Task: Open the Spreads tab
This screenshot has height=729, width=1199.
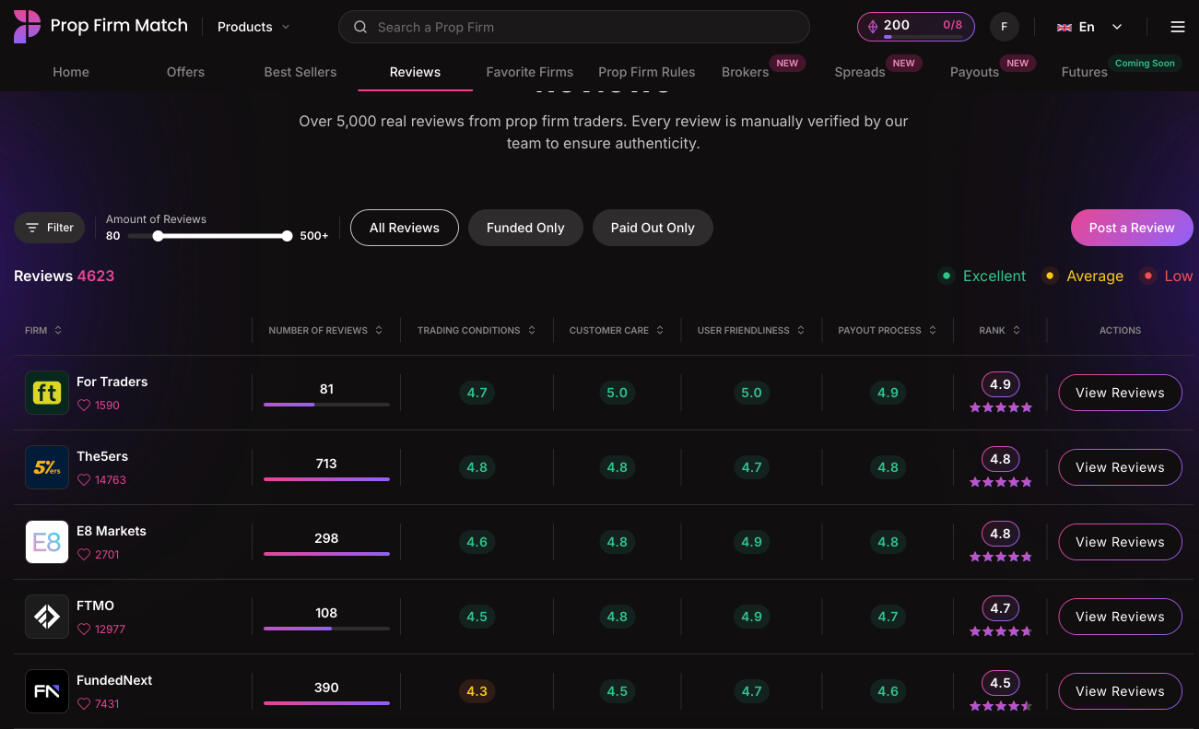Action: [859, 72]
